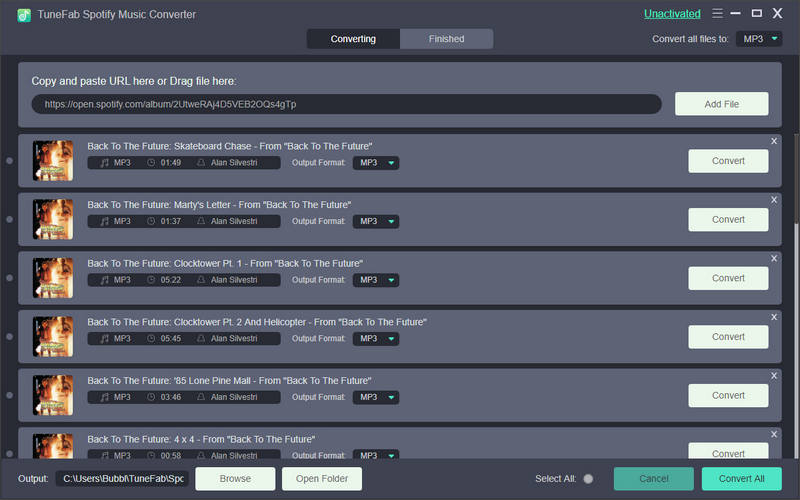Remove '85 Lone Pine Mall track with X
This screenshot has height=500, width=800.
[773, 376]
